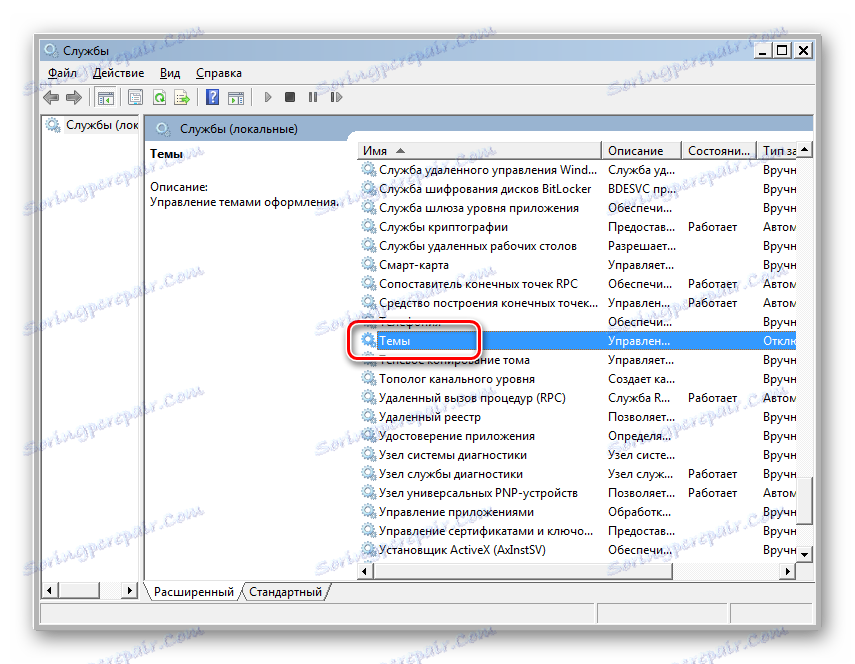855x664 pixels.
Task: Click horizontal scrollbar thumb under services list
Action: click(x=523, y=571)
